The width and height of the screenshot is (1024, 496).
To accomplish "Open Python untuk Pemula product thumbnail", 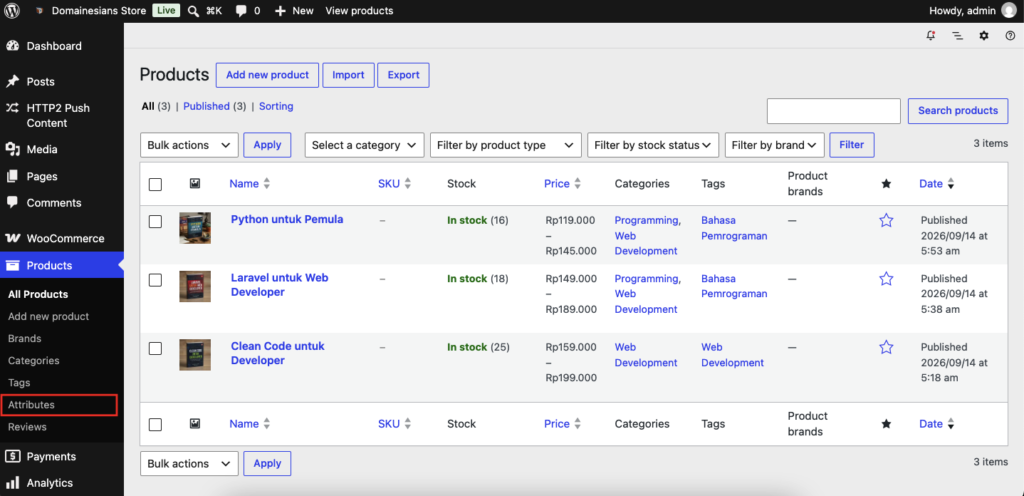I will [195, 228].
